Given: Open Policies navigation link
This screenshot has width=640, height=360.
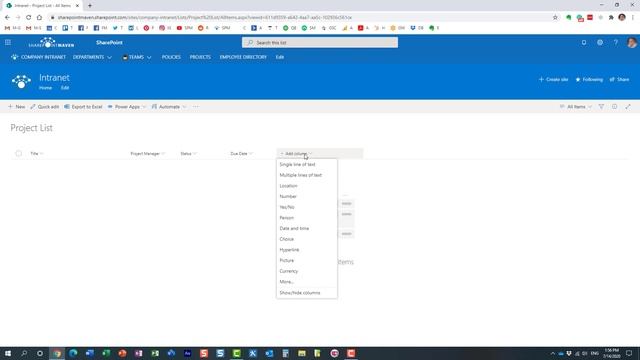Looking at the screenshot, I should point(171,57).
